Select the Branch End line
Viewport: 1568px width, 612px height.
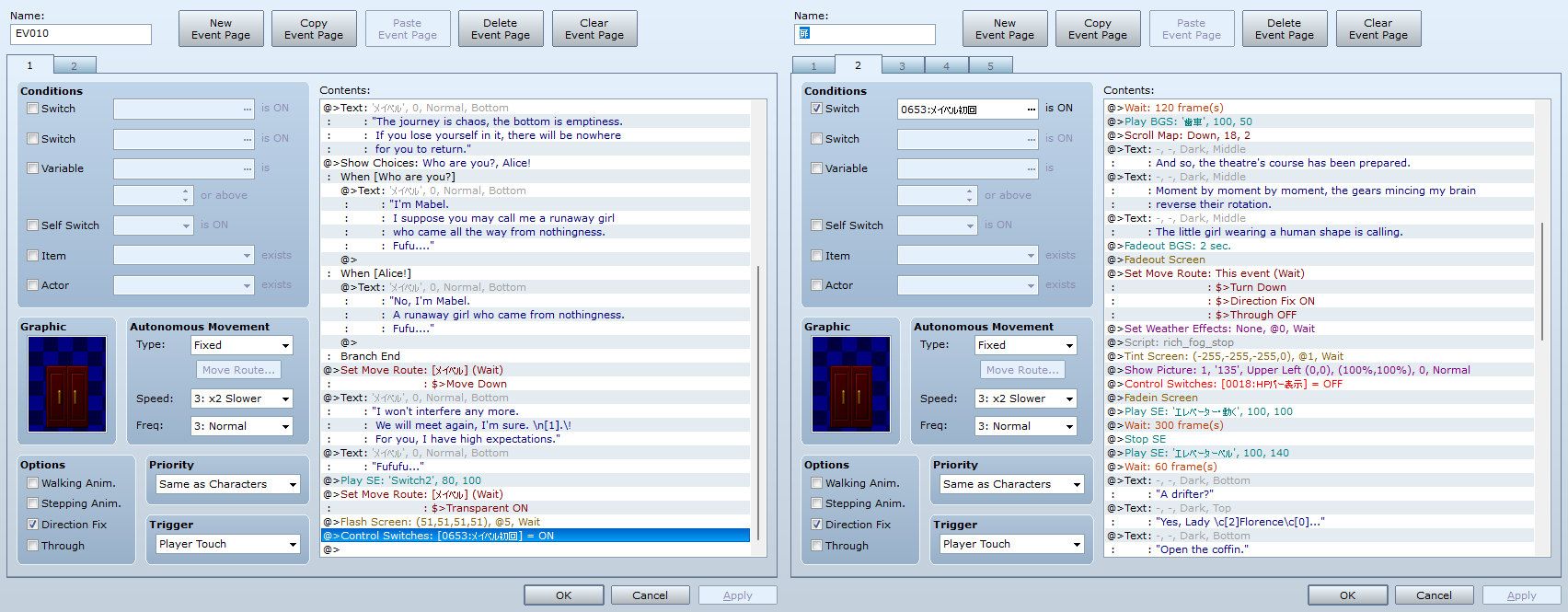pyautogui.click(x=536, y=356)
